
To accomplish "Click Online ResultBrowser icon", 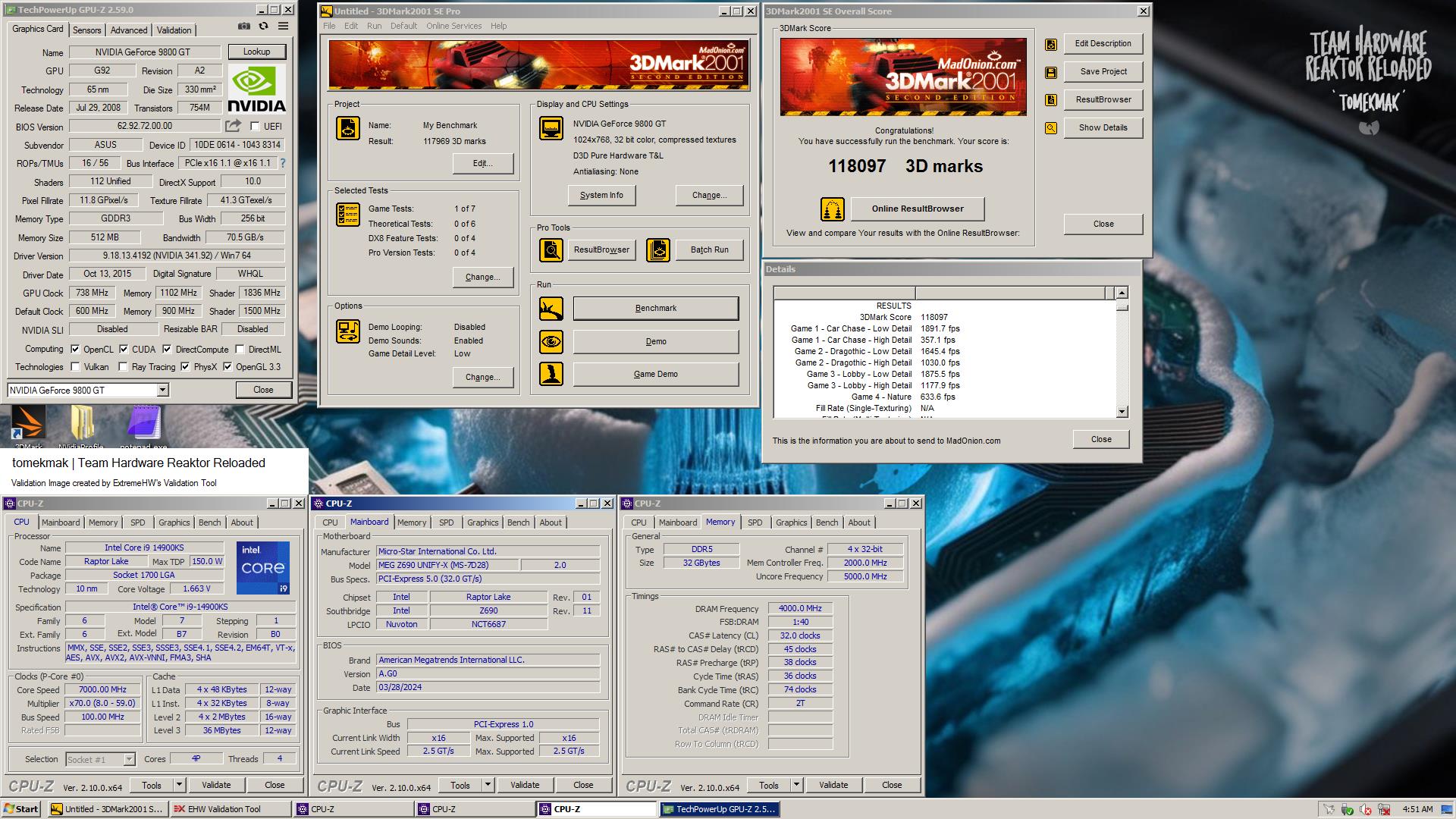I will (833, 209).
